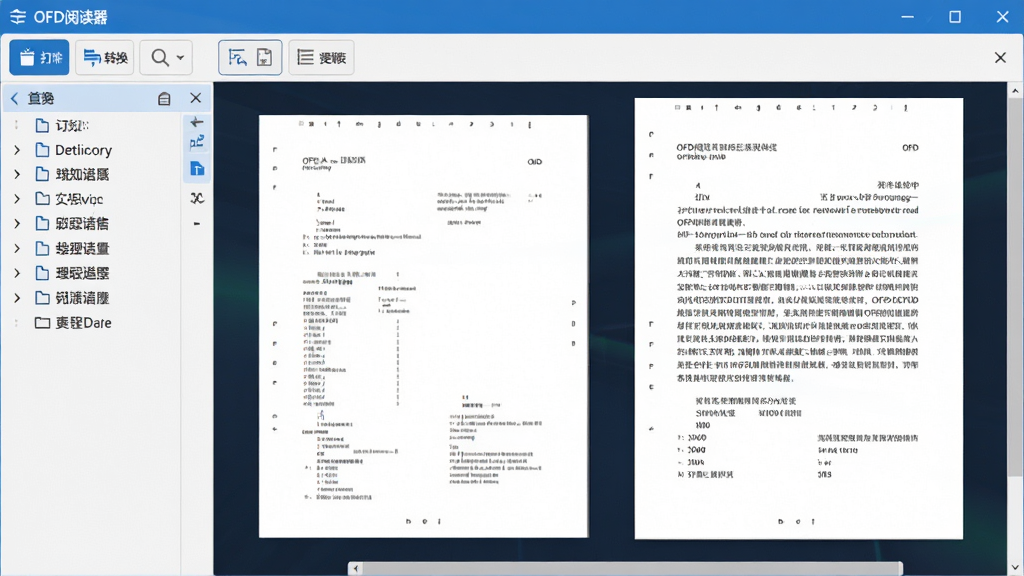Open the list view toolbar item
Screen dimensions: 1024x576
[x=321, y=57]
